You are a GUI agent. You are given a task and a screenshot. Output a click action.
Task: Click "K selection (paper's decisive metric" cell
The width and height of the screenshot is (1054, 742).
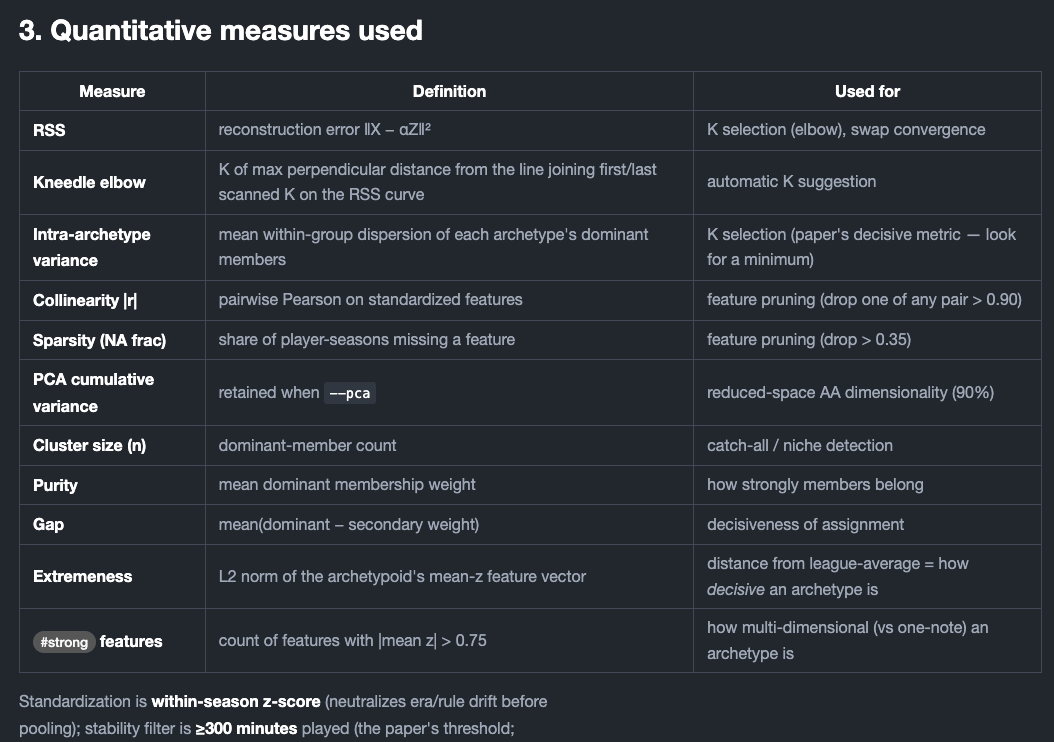(867, 247)
